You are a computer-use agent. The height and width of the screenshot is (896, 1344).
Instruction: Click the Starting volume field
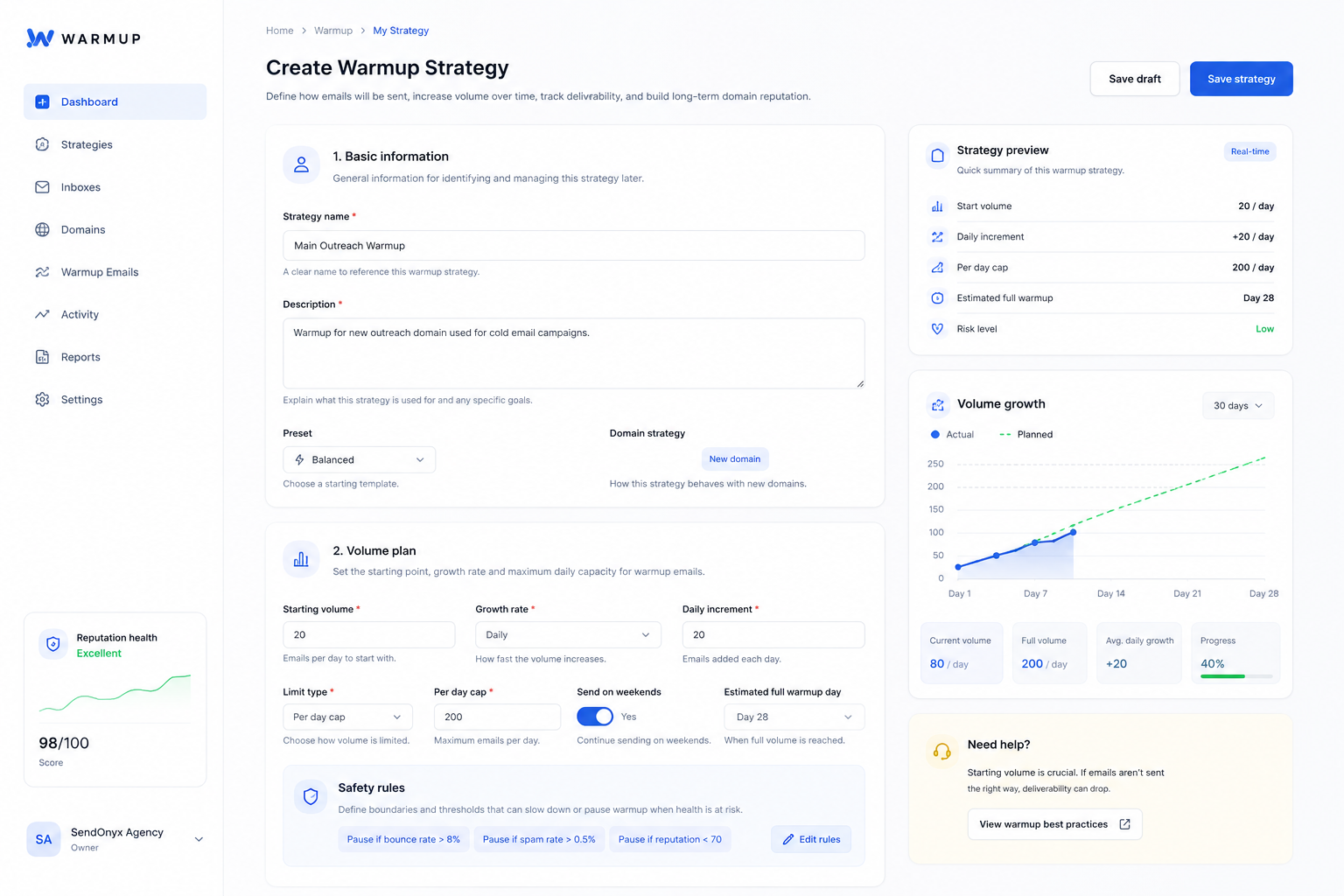pyautogui.click(x=368, y=634)
